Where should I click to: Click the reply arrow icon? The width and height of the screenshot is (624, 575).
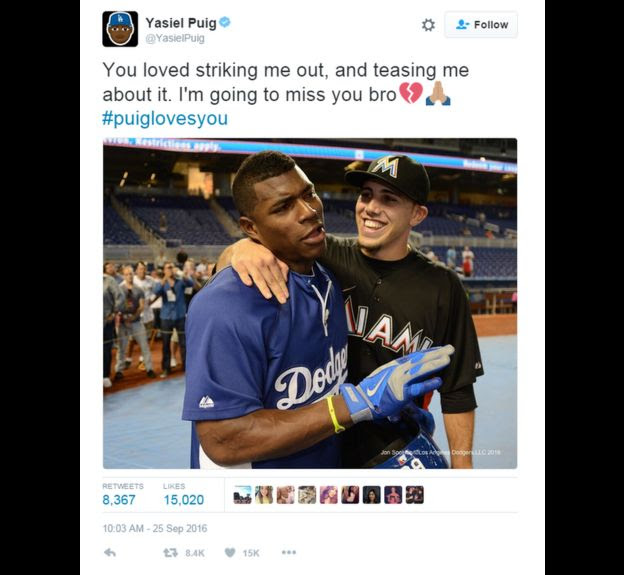110,552
